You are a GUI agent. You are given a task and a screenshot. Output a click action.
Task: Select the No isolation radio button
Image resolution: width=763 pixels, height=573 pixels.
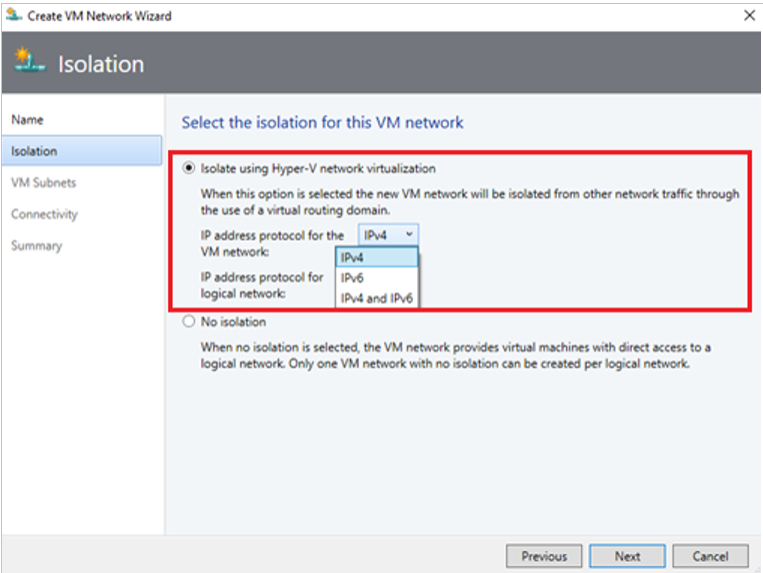coord(189,322)
